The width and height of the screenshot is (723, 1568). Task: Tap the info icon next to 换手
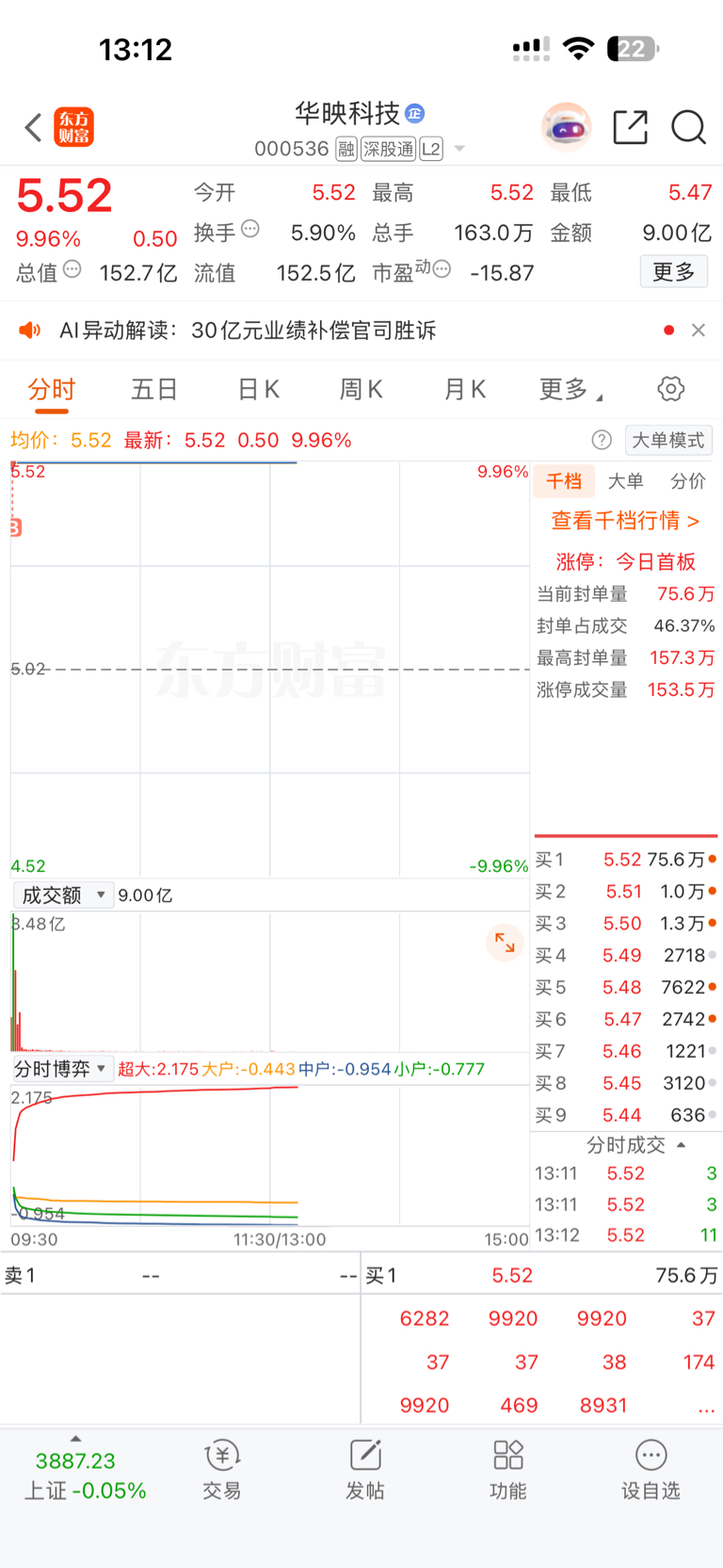pyautogui.click(x=250, y=229)
